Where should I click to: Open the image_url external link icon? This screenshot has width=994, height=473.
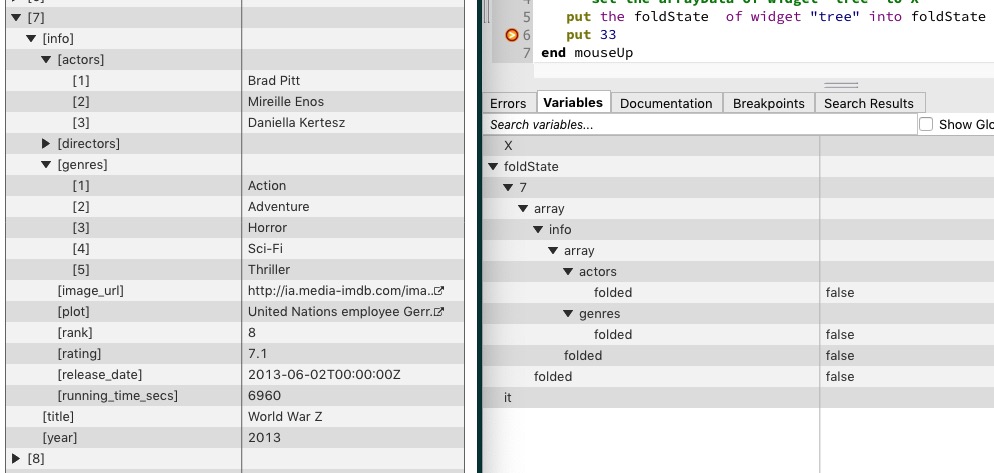[x=438, y=291]
